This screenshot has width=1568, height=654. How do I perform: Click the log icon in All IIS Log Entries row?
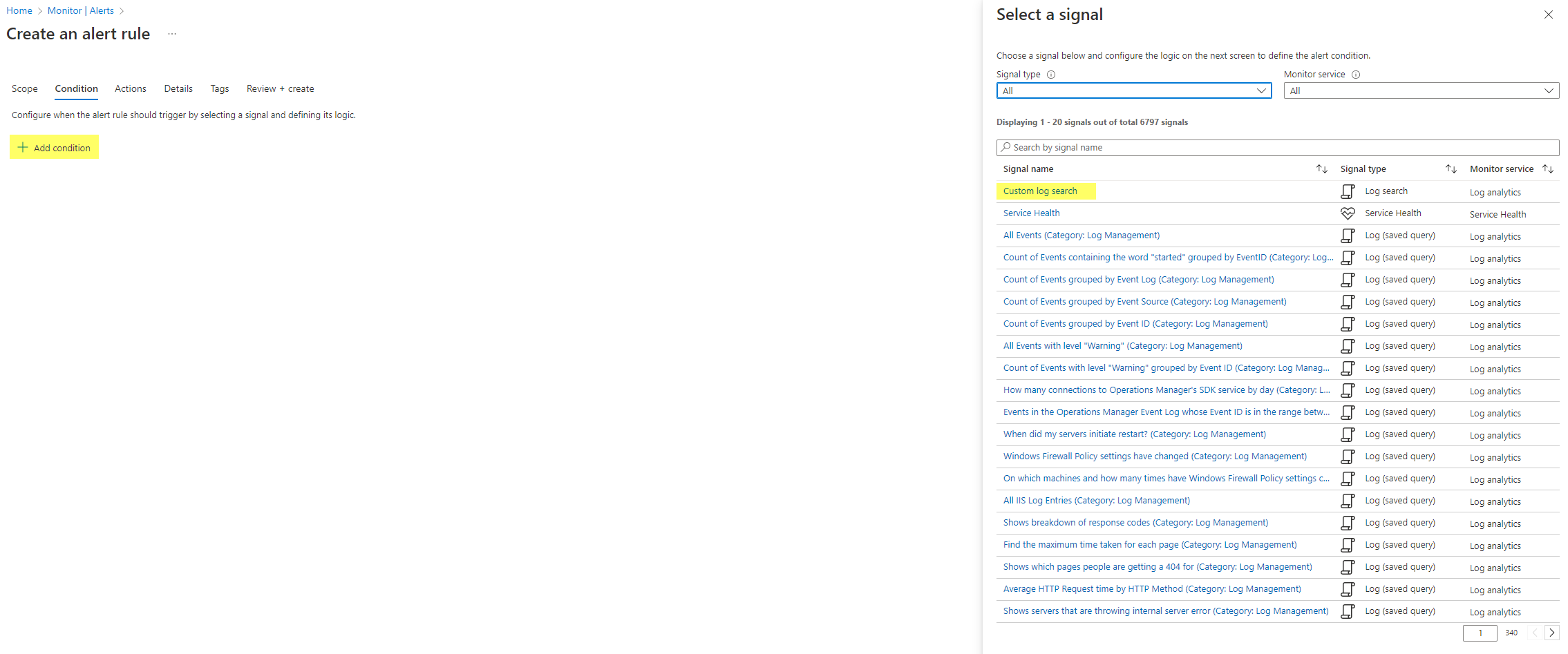tap(1348, 501)
